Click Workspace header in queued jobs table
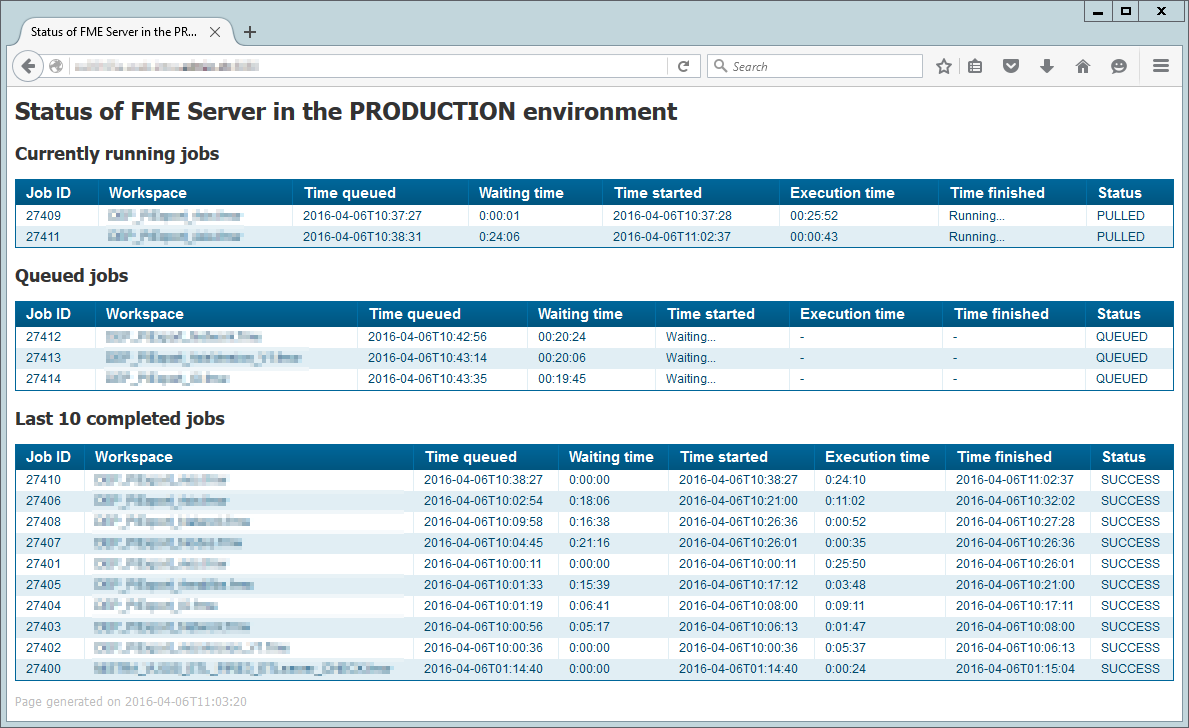This screenshot has height=728, width=1189. (x=145, y=314)
